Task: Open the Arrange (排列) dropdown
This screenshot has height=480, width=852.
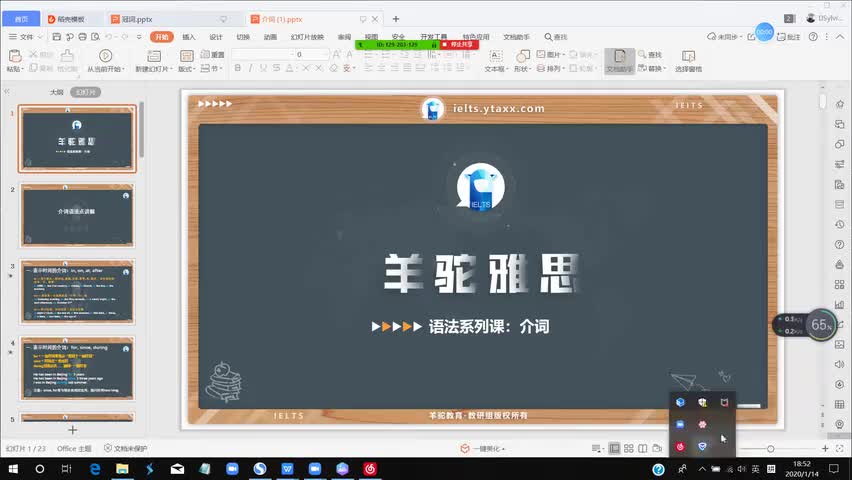Action: pyautogui.click(x=551, y=68)
